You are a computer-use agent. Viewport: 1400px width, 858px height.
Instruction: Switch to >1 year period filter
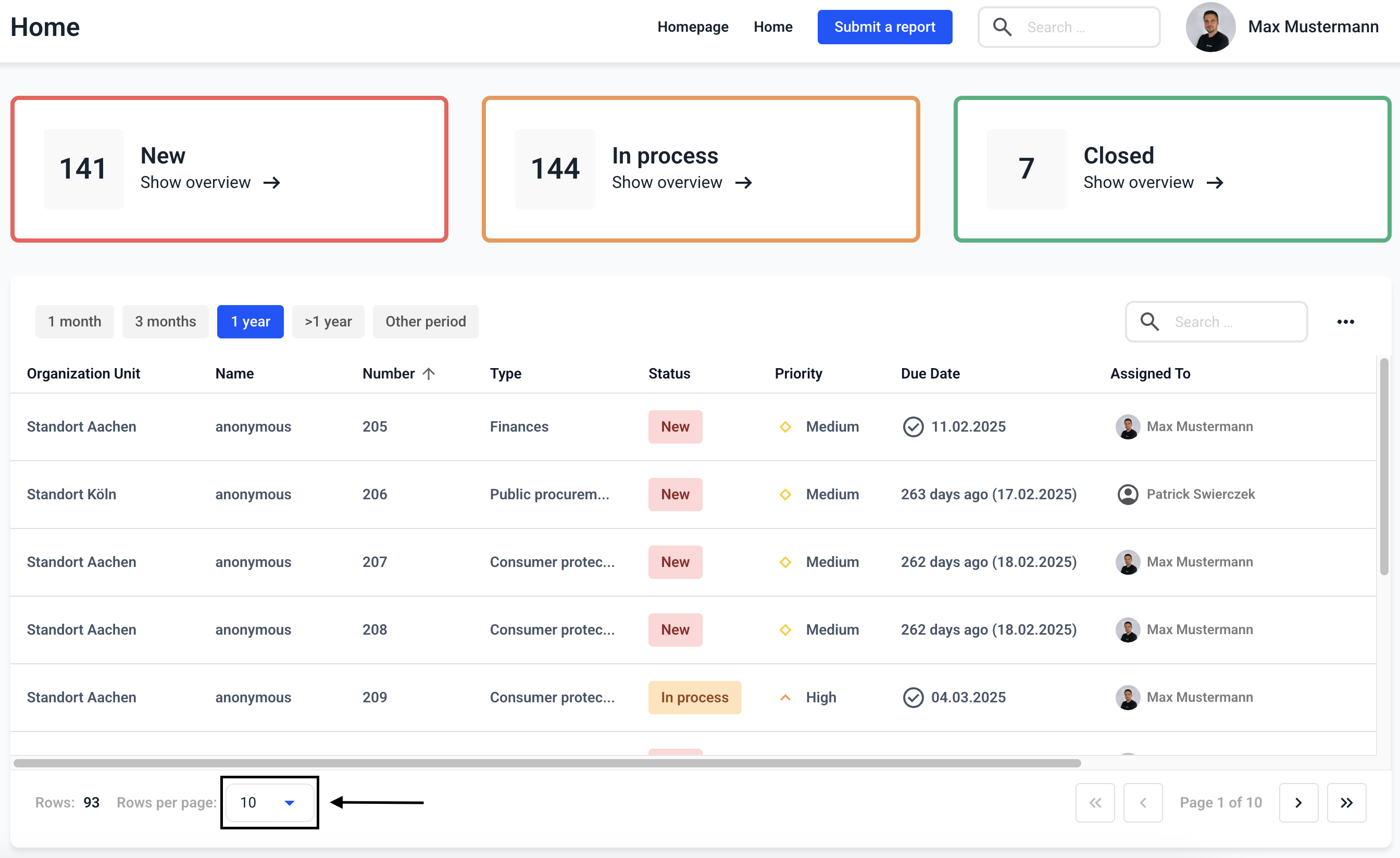328,321
